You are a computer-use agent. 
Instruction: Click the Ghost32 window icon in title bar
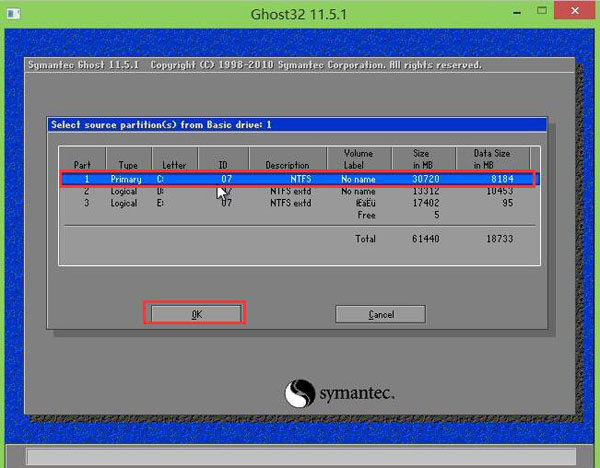pos(13,14)
